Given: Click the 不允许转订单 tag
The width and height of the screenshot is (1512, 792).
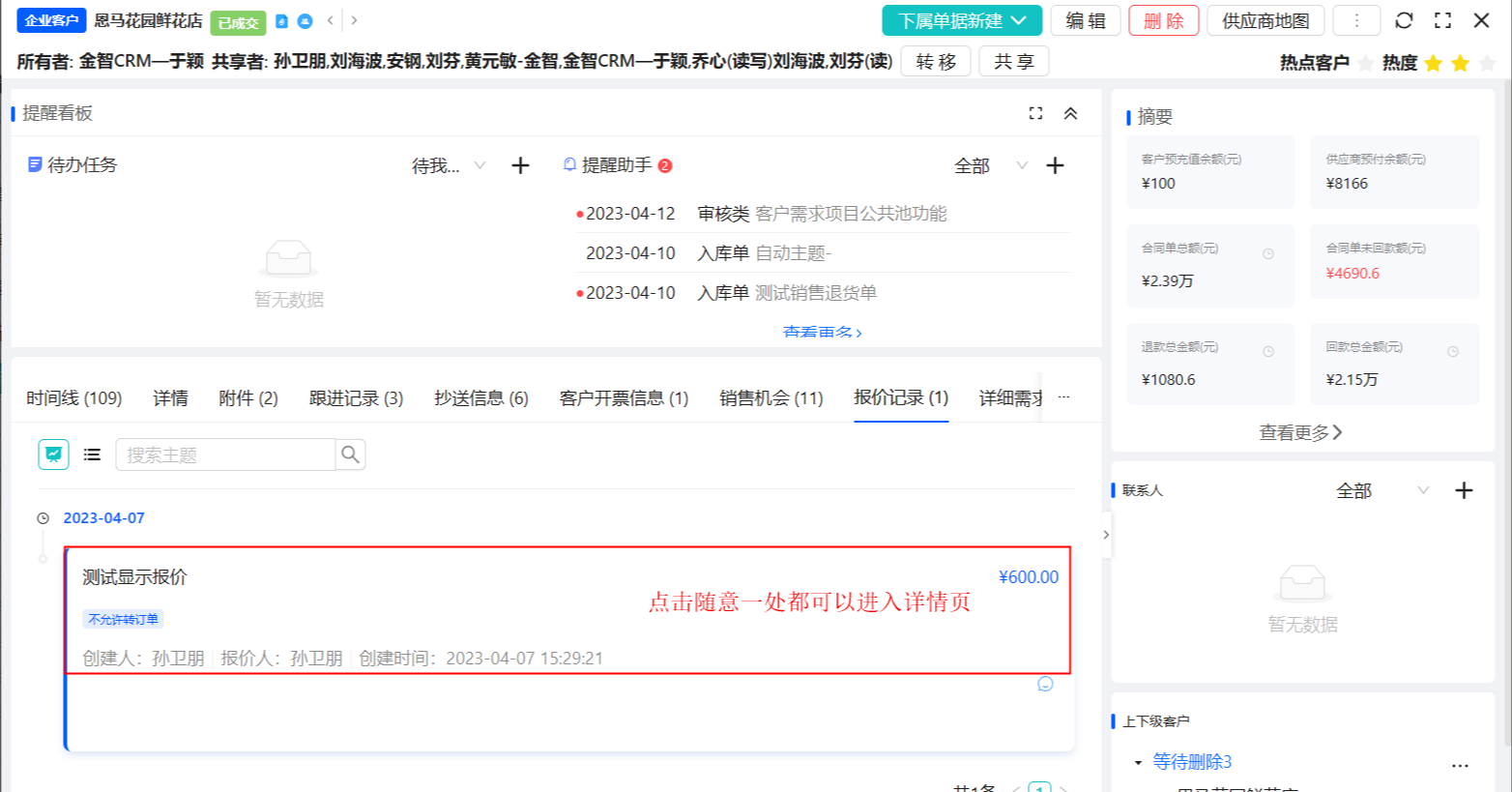Looking at the screenshot, I should (123, 619).
